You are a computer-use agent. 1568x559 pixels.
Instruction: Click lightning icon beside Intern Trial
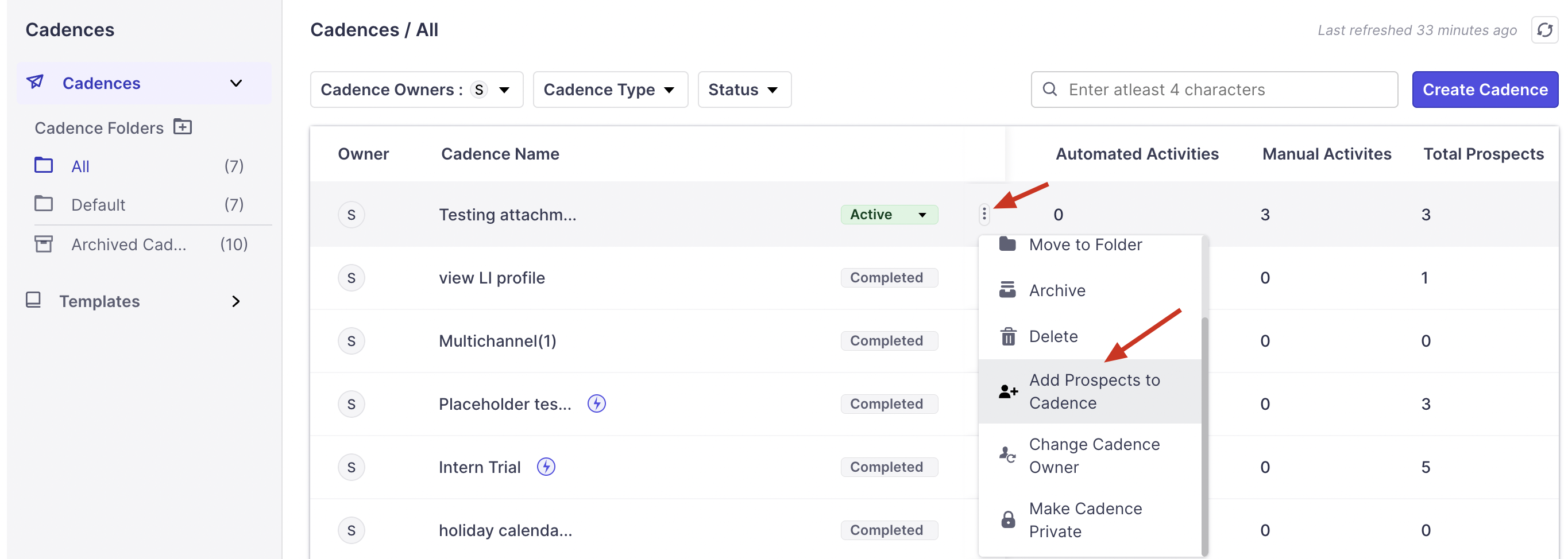click(546, 467)
